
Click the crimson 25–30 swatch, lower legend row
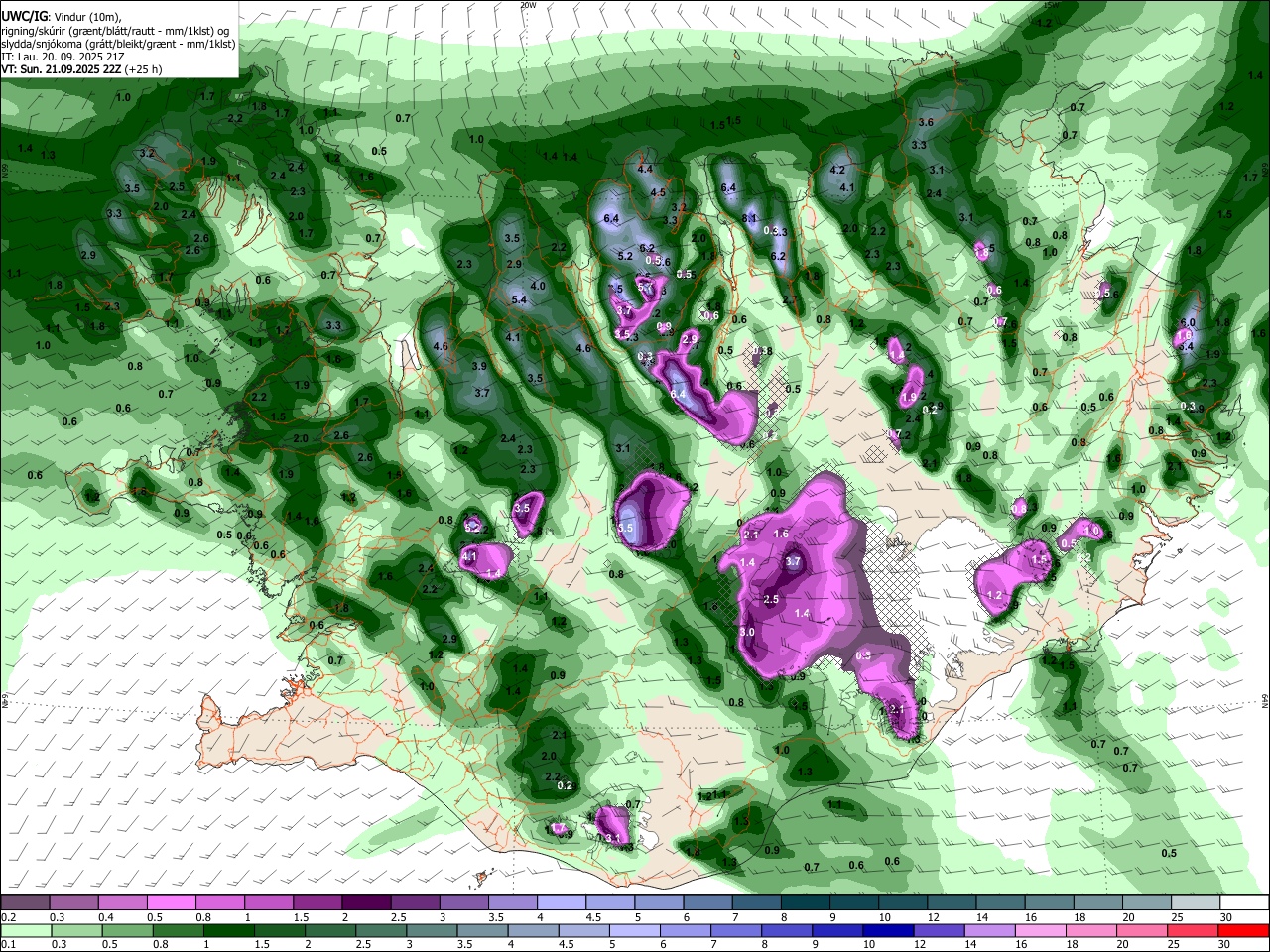click(x=1194, y=931)
